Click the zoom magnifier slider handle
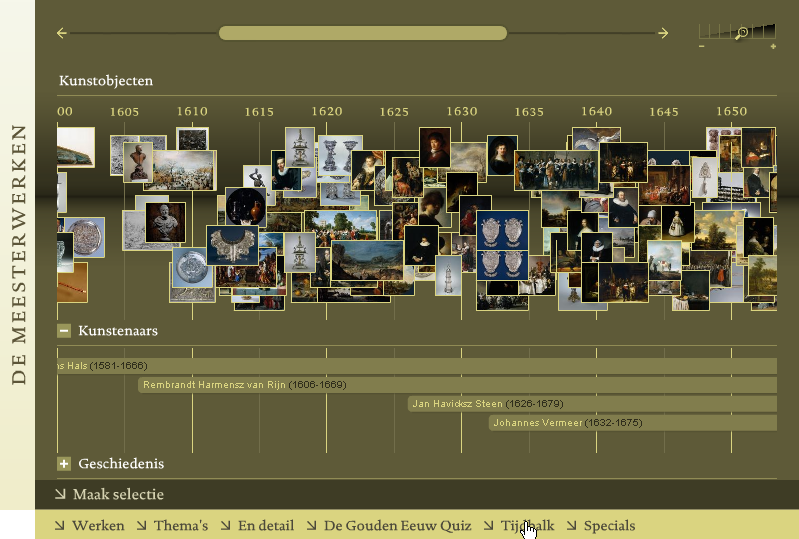The image size is (799, 539). click(x=742, y=34)
